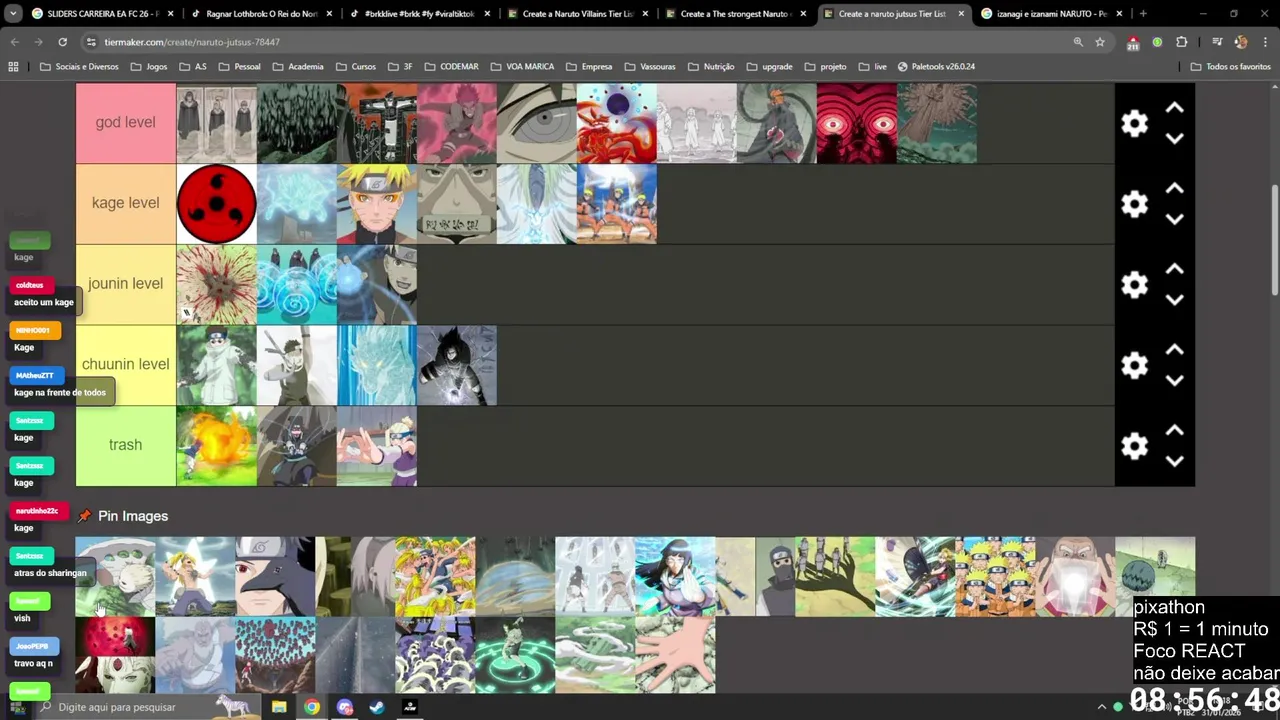
Task: Open settings gear for god level tier
Action: [x=1134, y=123]
